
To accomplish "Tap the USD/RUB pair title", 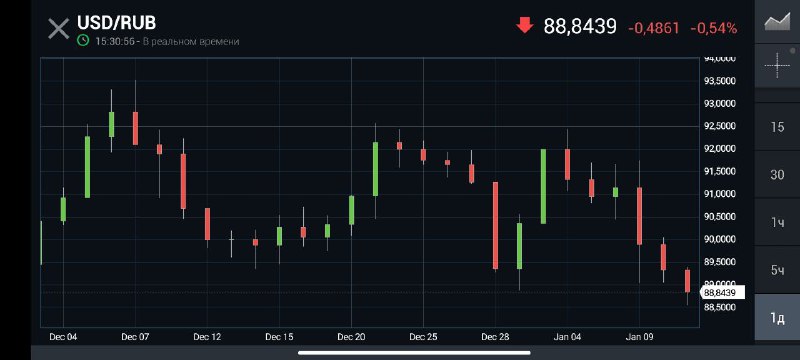I will click(x=116, y=23).
